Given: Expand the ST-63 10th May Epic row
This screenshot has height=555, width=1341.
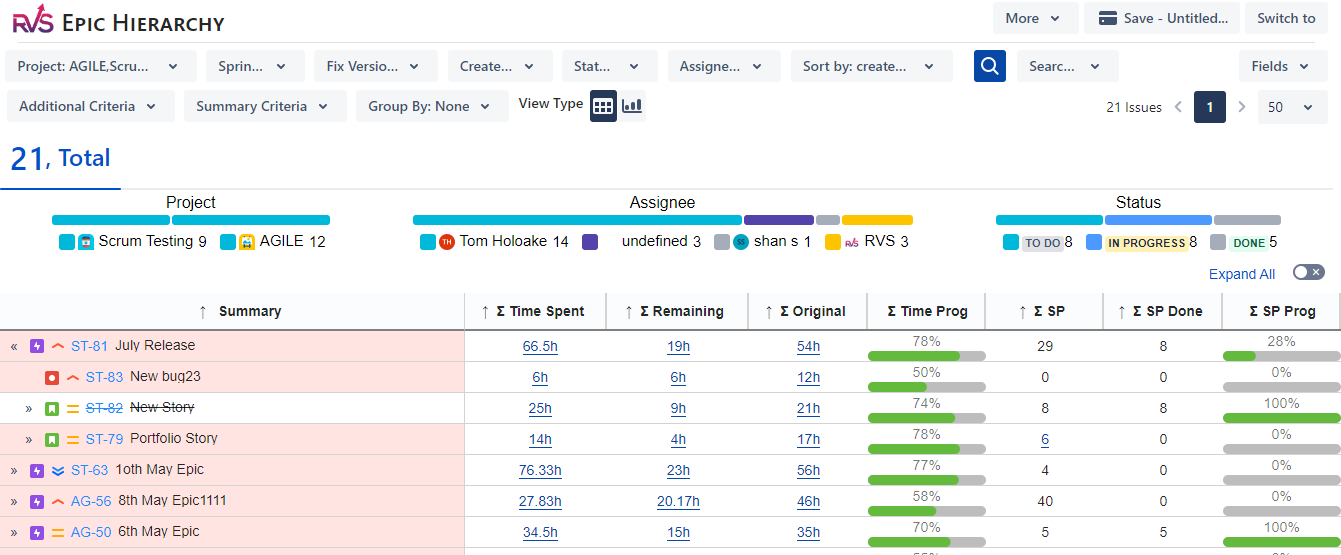Looking at the screenshot, I should [x=14, y=471].
